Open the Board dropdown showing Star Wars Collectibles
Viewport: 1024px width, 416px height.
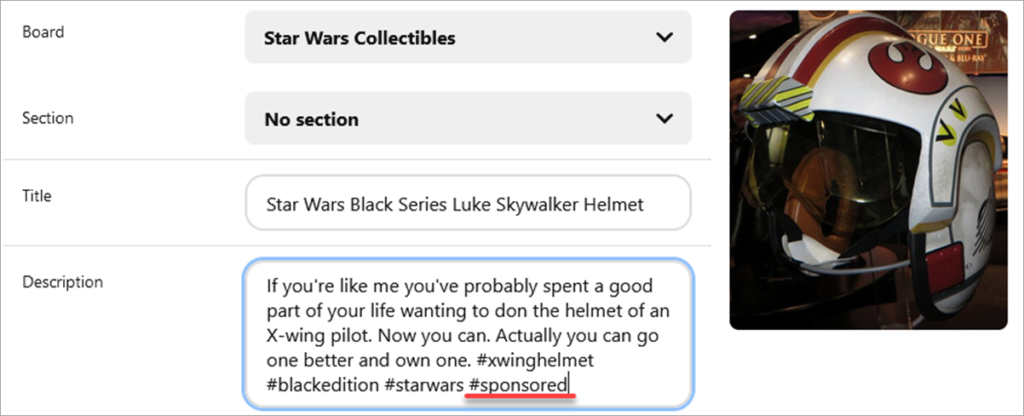coord(450,38)
